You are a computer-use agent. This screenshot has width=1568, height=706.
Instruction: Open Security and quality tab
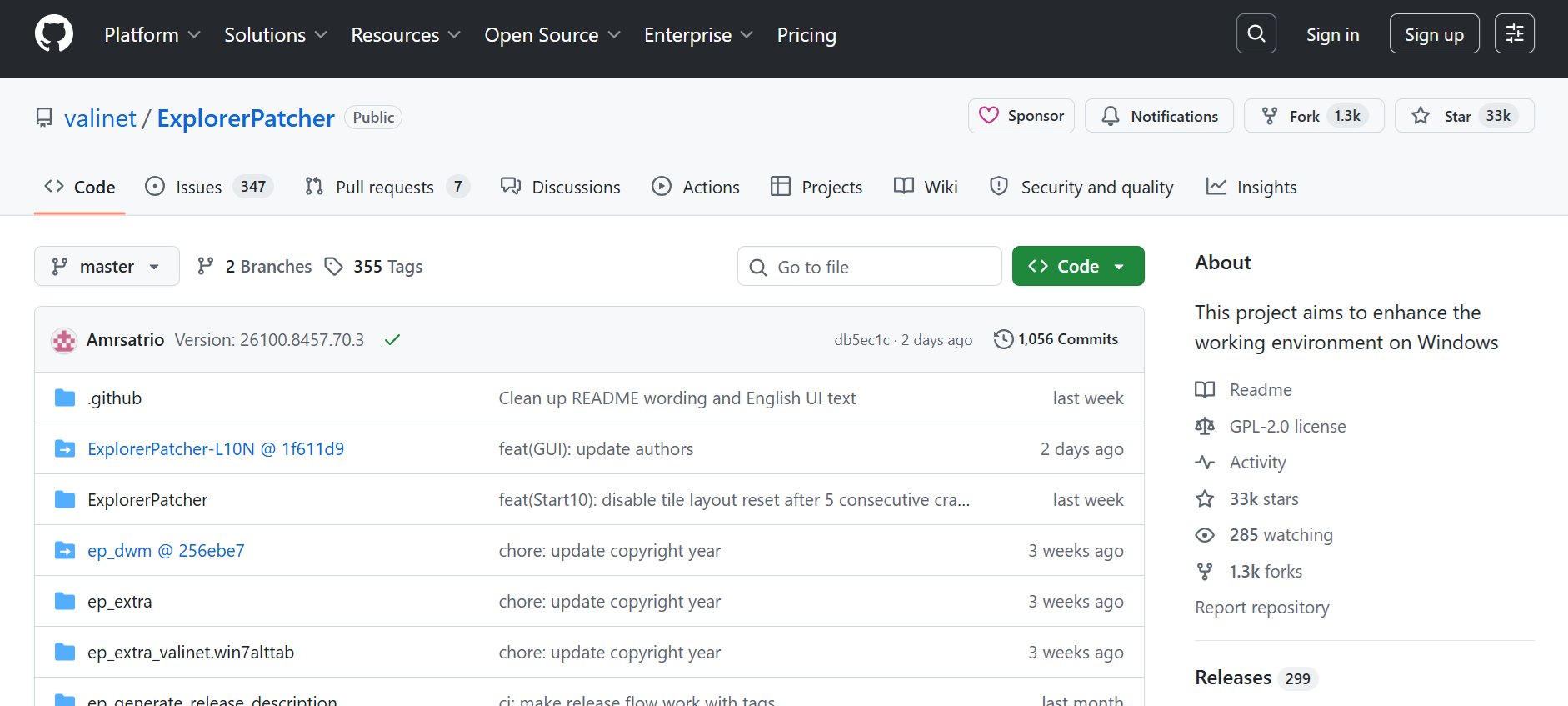(x=1081, y=187)
